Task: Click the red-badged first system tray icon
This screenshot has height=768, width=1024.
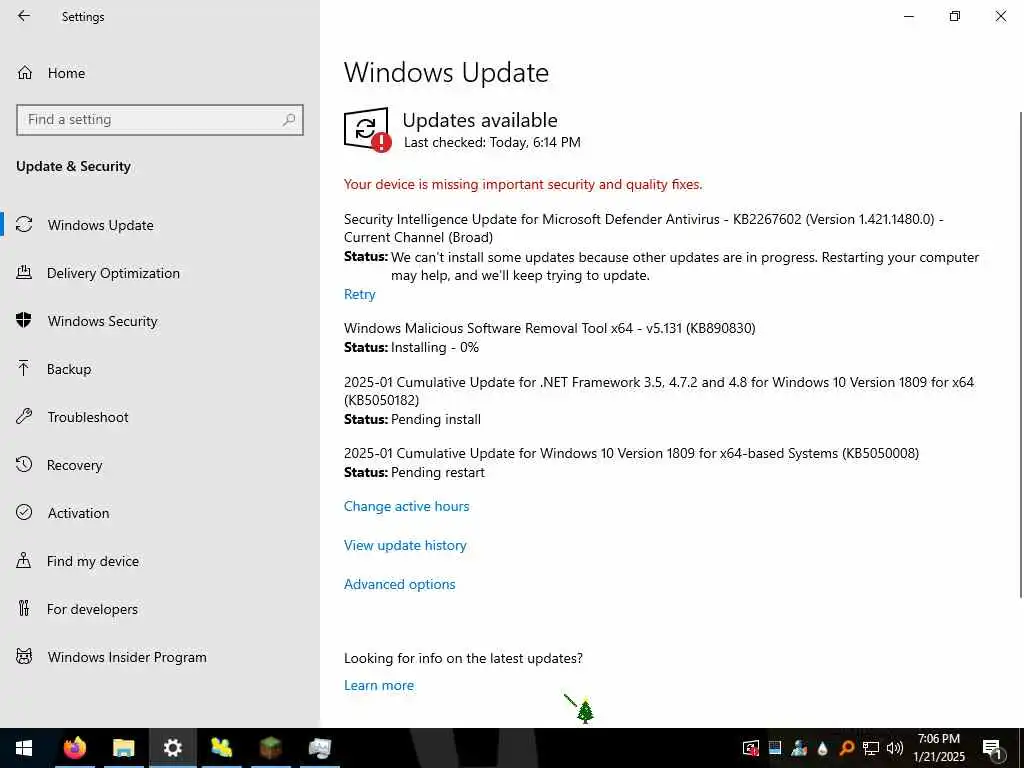Action: 751,748
